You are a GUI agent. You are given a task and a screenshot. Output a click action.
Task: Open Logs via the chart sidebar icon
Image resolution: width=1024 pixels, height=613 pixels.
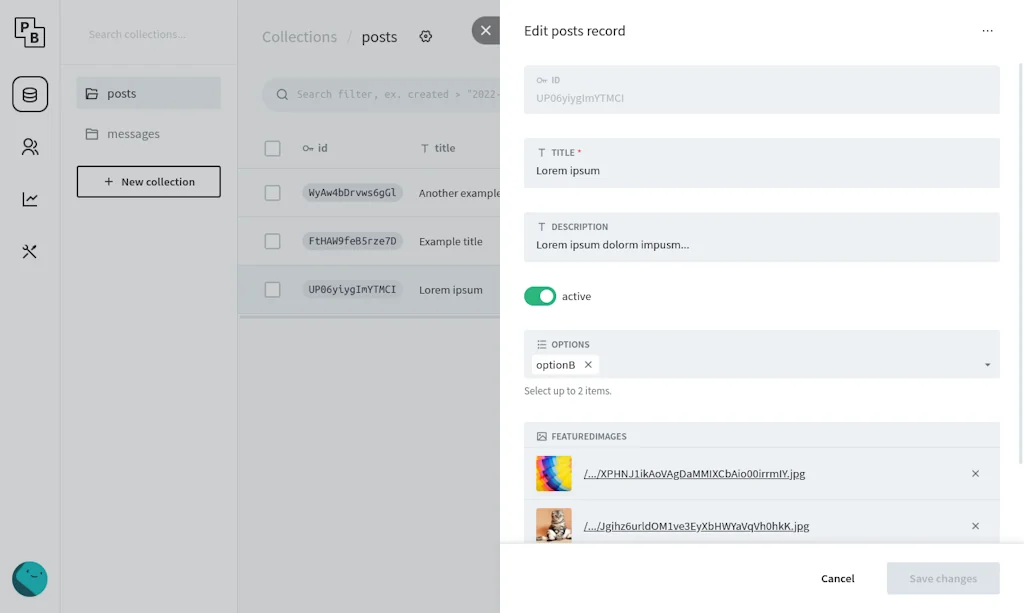[29, 199]
